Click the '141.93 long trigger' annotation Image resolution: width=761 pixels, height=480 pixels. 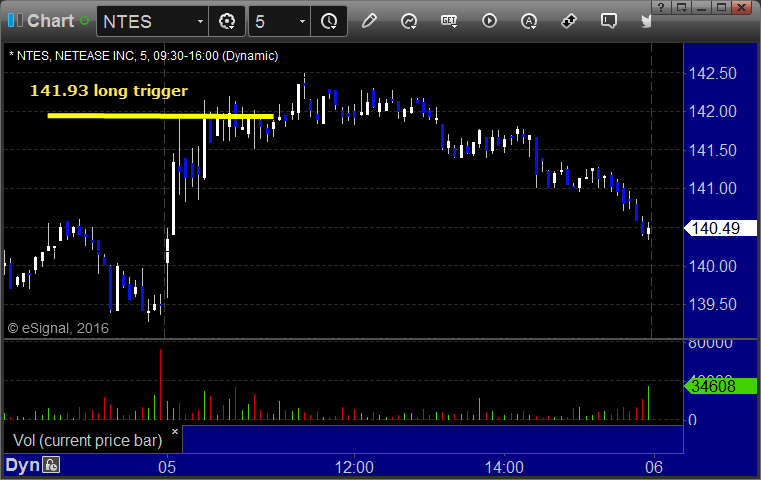[x=109, y=91]
